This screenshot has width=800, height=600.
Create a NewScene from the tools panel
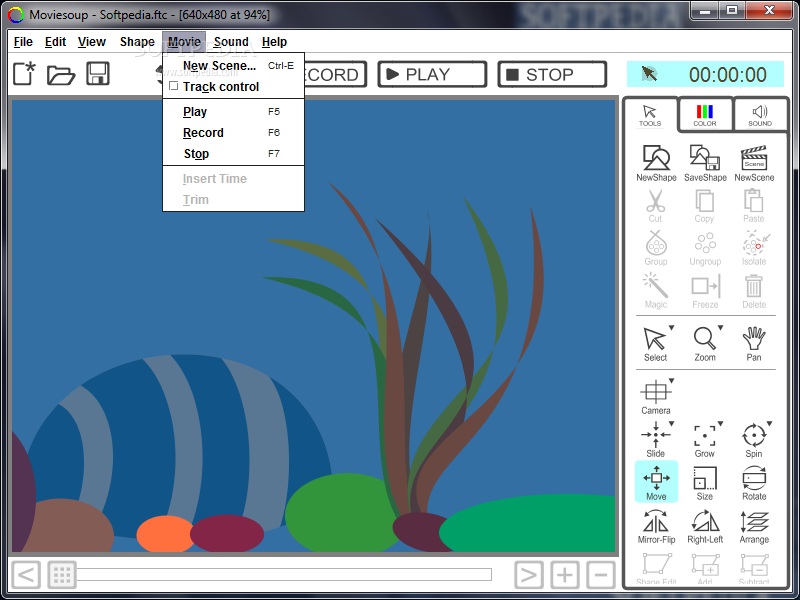(x=754, y=163)
